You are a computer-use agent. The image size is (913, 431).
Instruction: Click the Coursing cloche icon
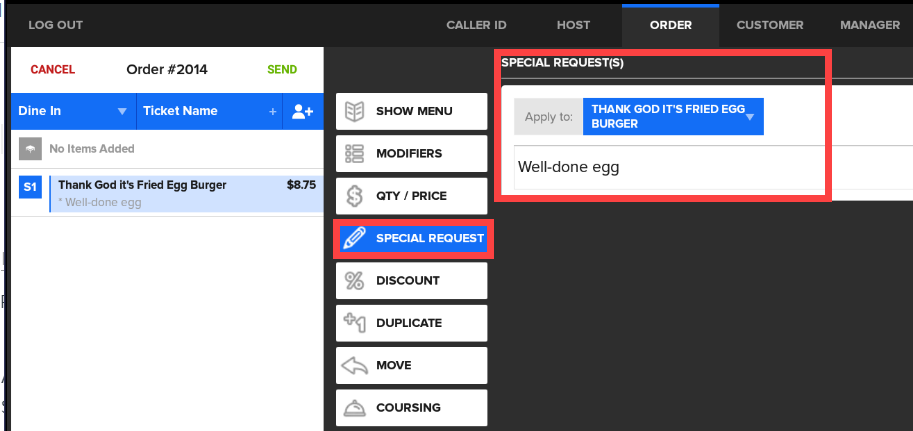point(354,408)
